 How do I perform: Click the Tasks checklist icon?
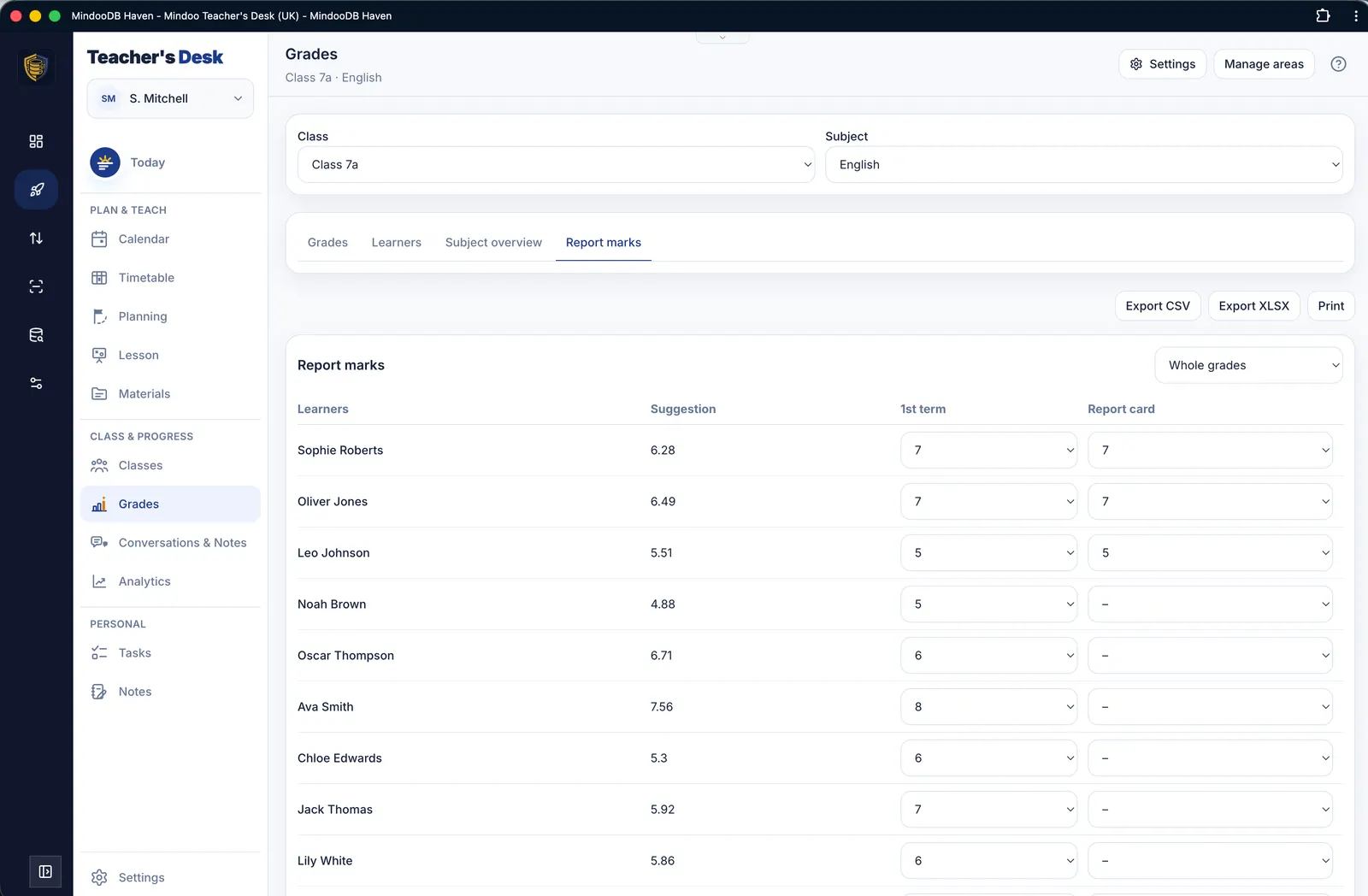tap(99, 653)
